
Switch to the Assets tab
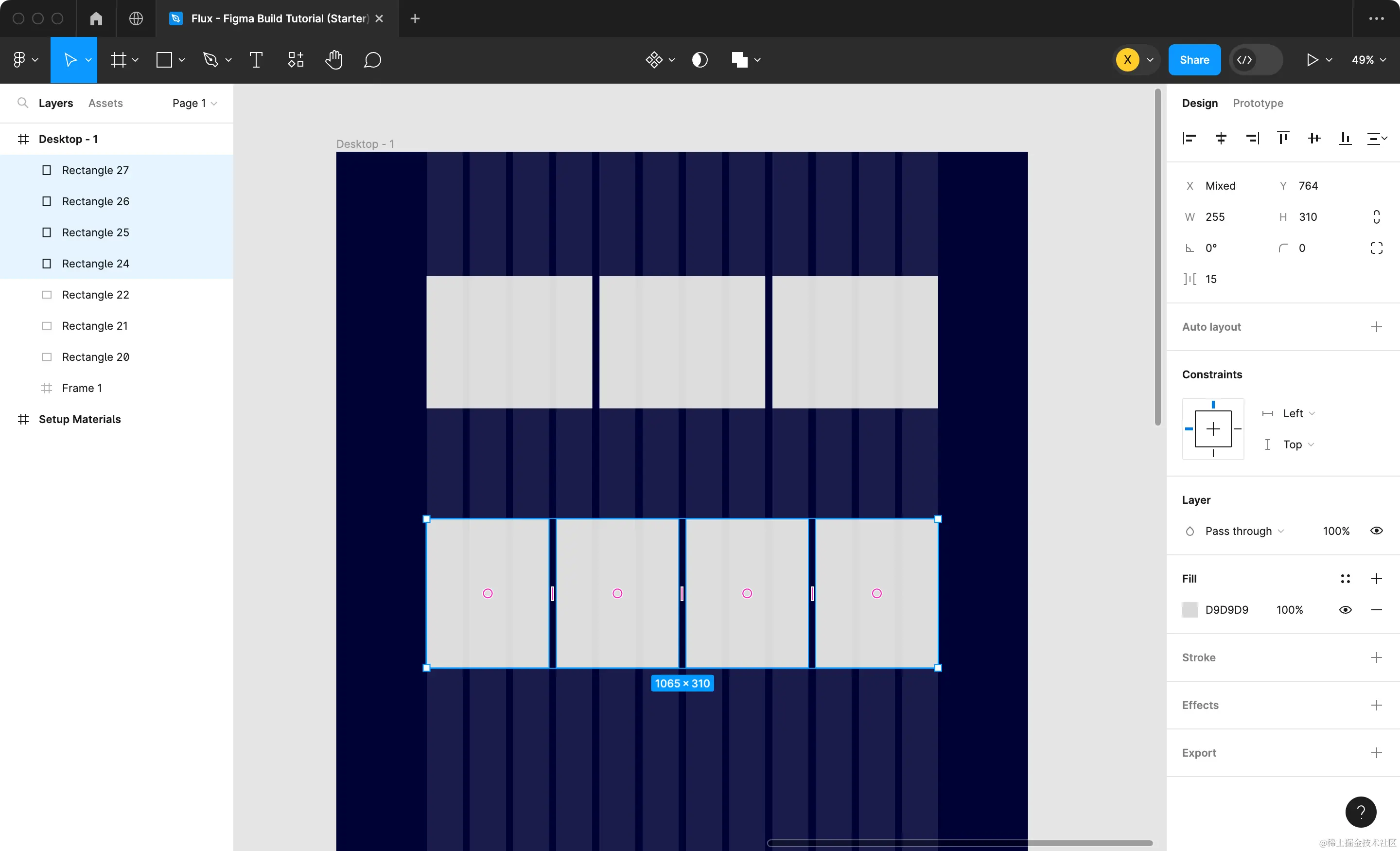point(105,103)
